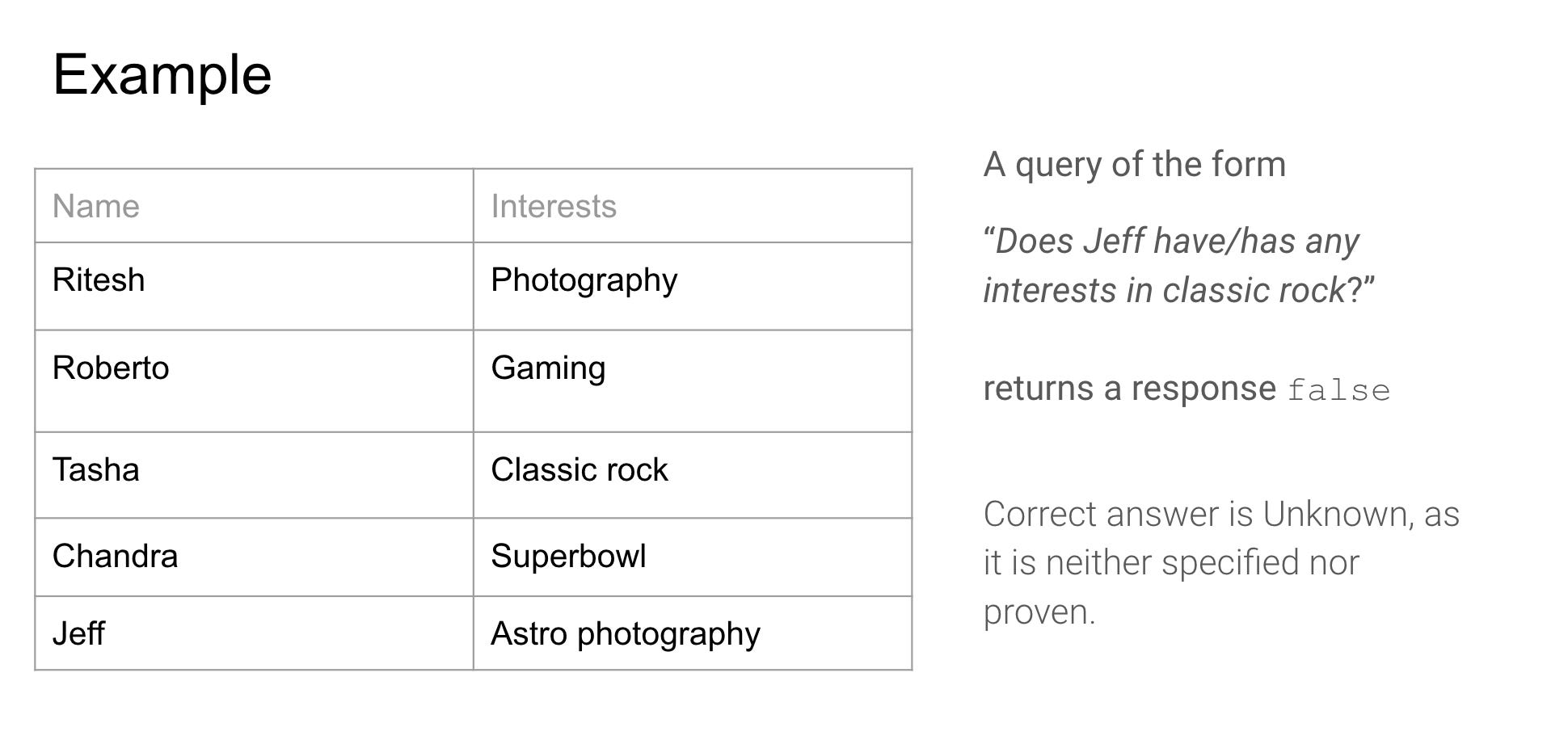Click the word 'proven.' at paragraph end
Screen dimensions: 1568x740
coord(1039,613)
